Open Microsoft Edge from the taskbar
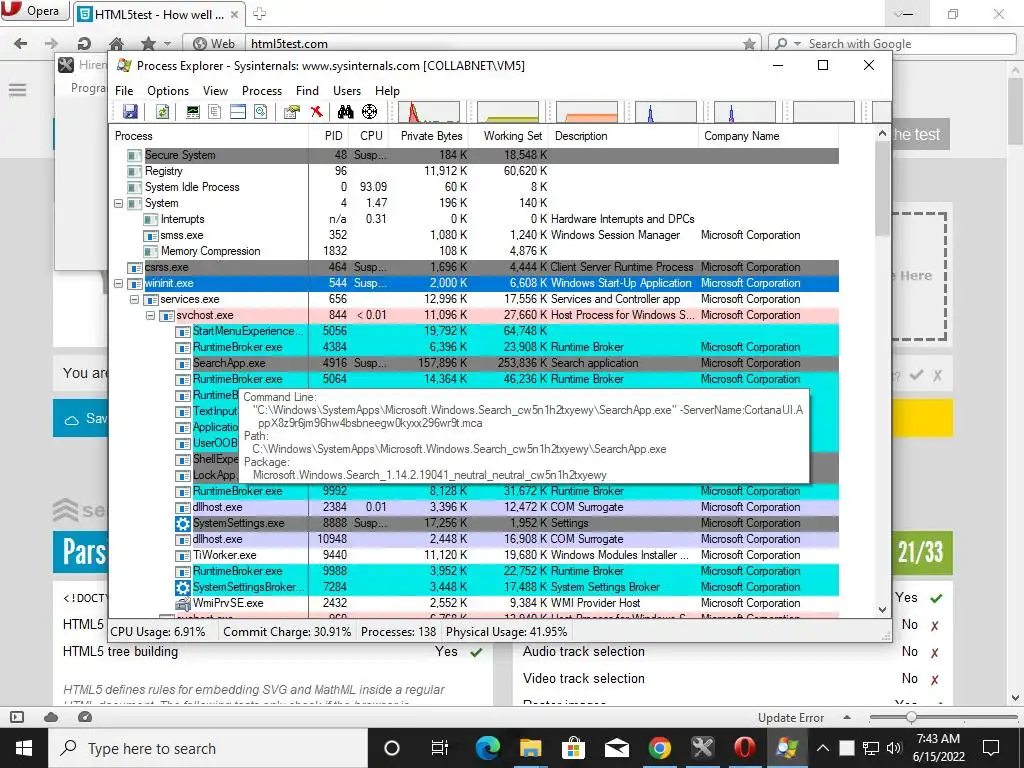Viewport: 1024px width, 768px height. pyautogui.click(x=487, y=748)
